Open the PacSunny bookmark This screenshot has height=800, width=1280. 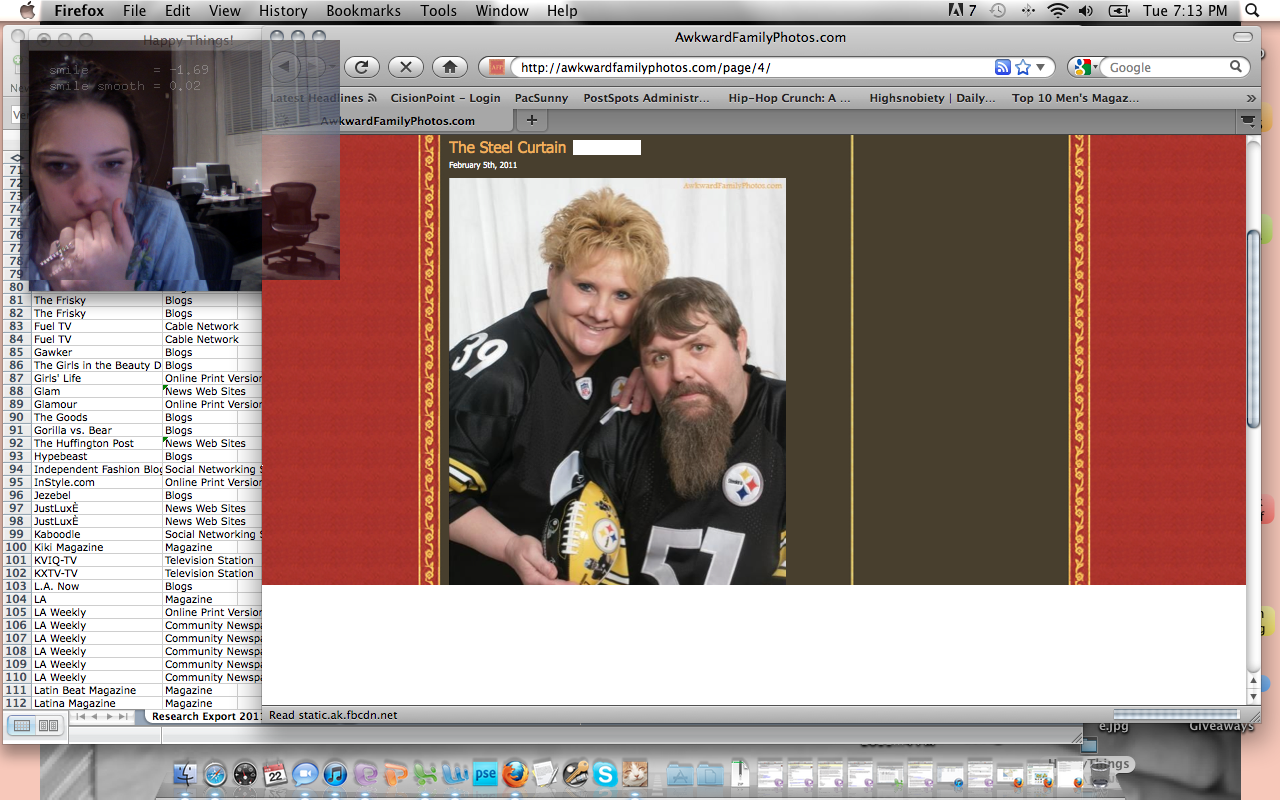click(x=541, y=98)
